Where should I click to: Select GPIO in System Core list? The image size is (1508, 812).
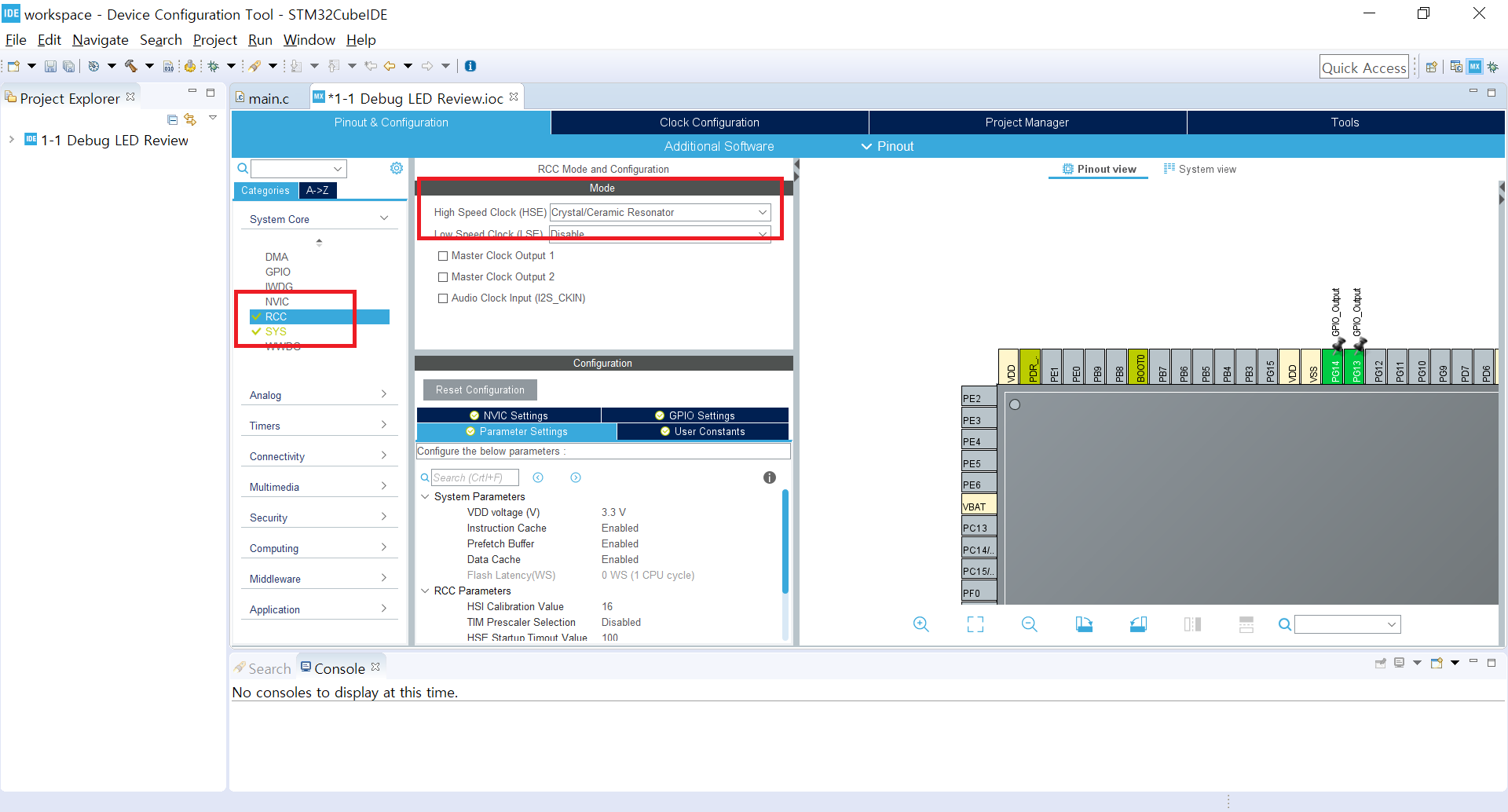[x=278, y=272]
